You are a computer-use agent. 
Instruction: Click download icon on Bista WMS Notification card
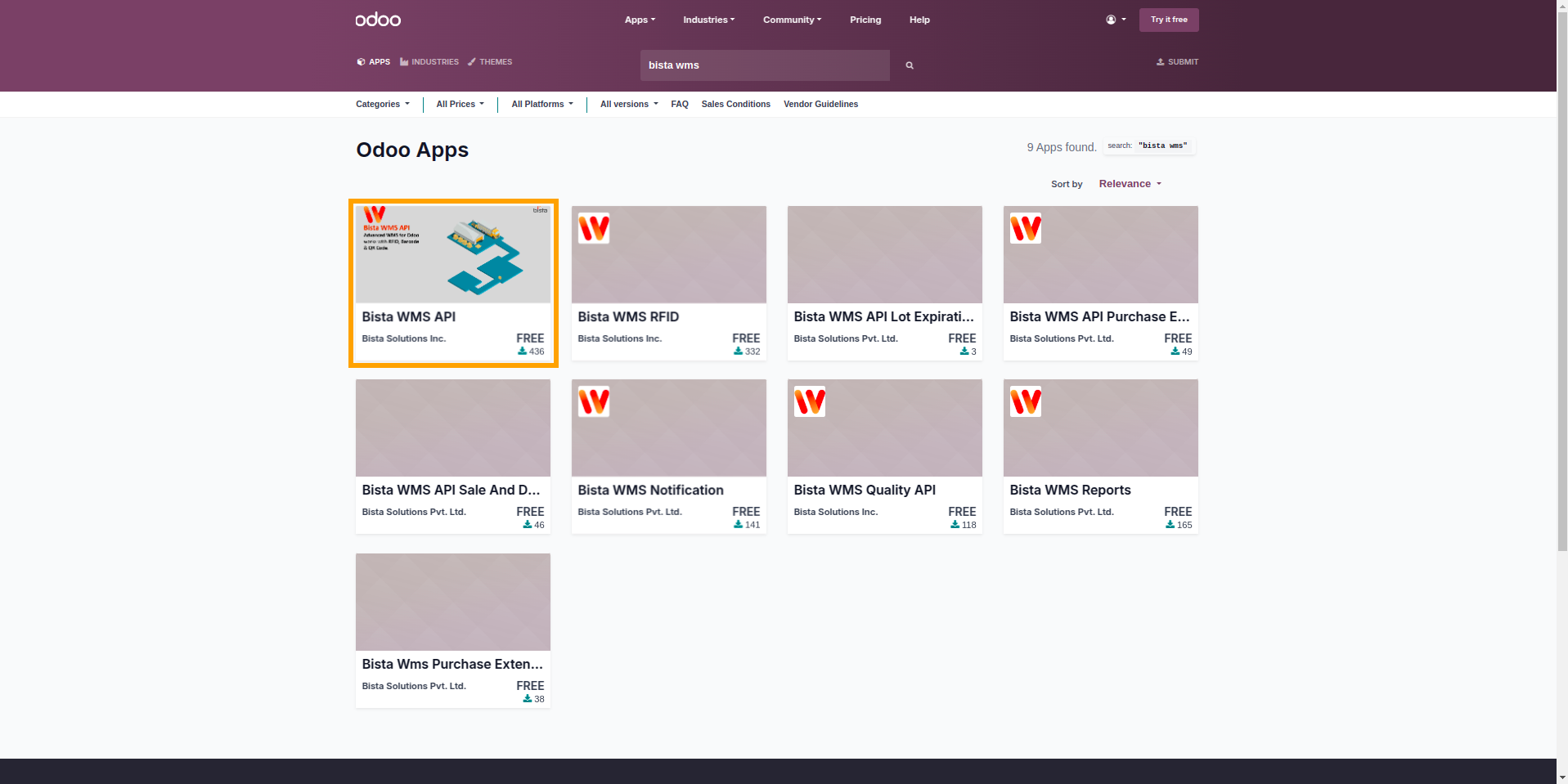[x=738, y=525]
